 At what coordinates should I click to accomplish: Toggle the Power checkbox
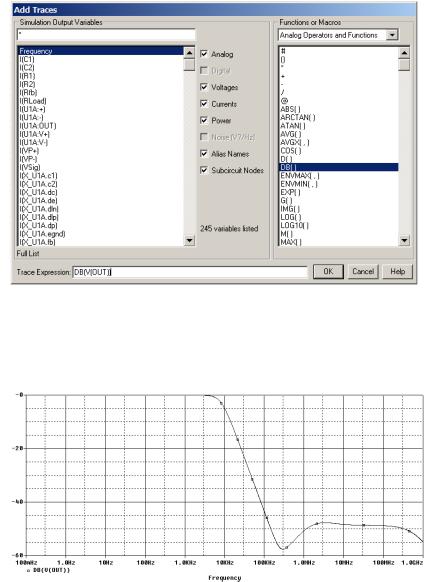[x=204, y=120]
